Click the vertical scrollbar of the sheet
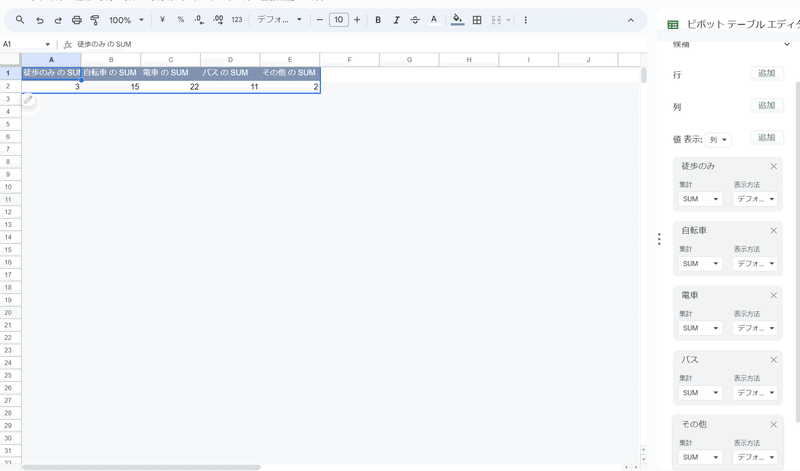This screenshot has width=800, height=471. pyautogui.click(x=644, y=76)
